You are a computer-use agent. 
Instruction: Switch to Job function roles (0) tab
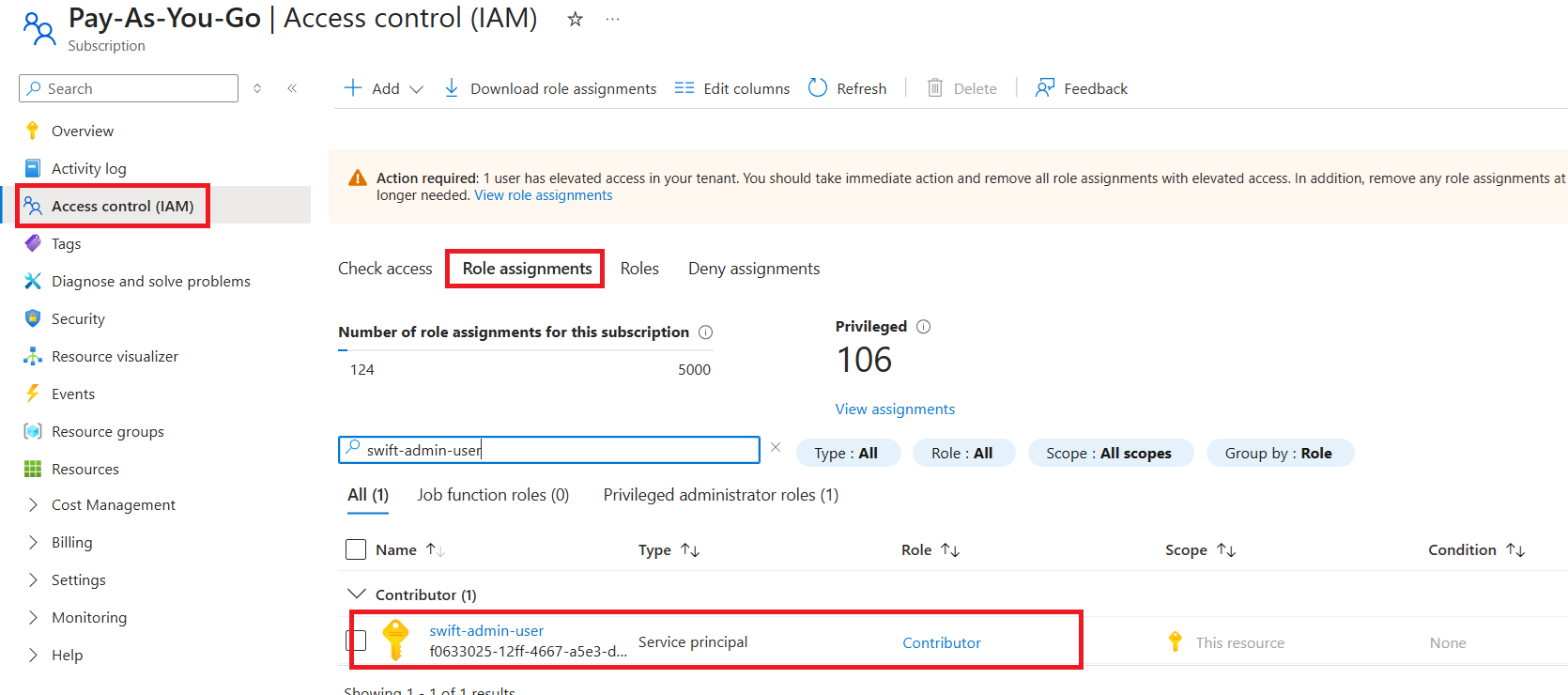(x=493, y=495)
